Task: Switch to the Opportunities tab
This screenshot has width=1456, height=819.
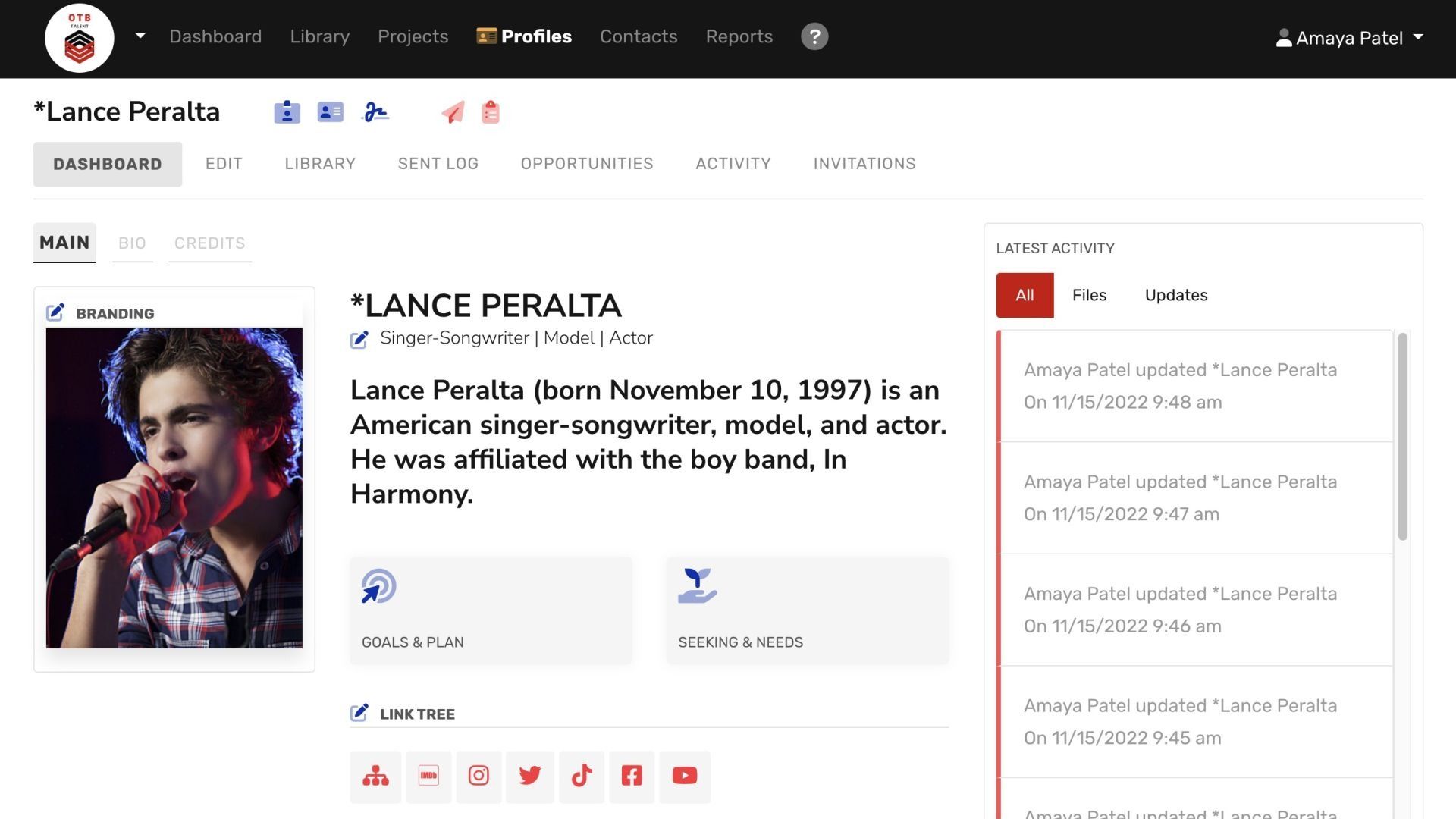Action: [586, 164]
